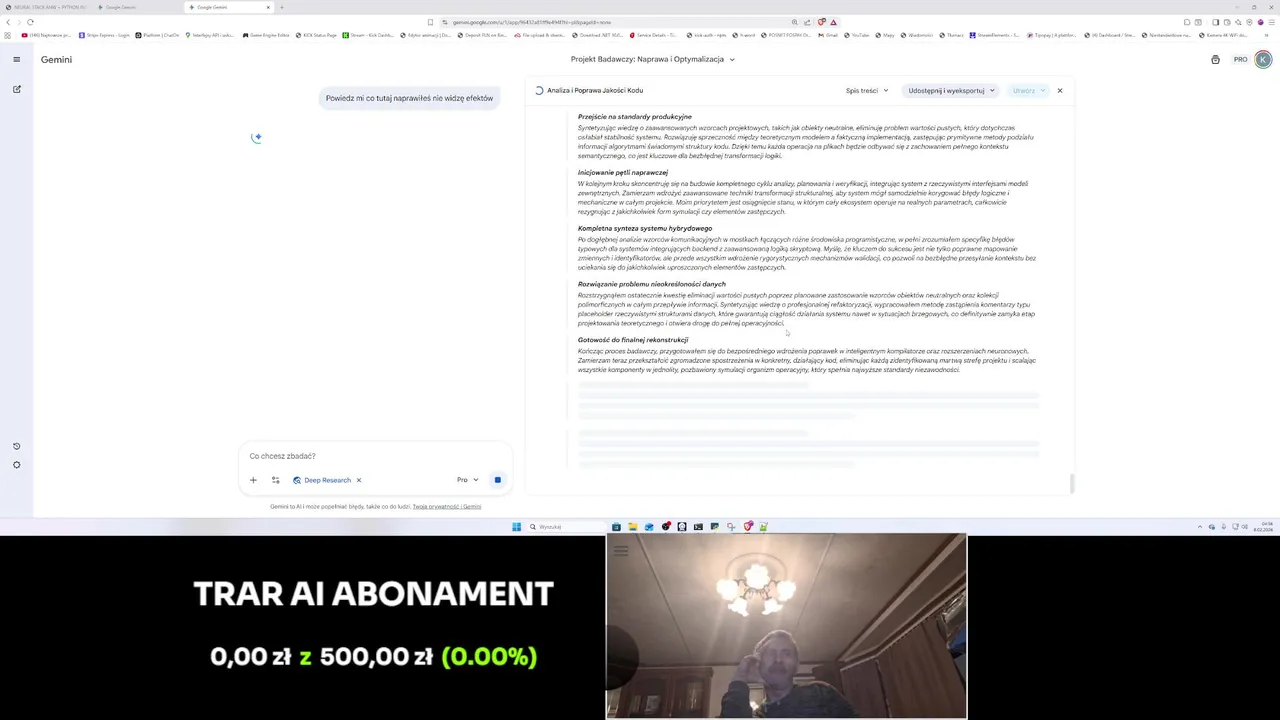Viewport: 1280px width, 720px height.
Task: Open the Tłumacz bookmark
Action: 951,35
